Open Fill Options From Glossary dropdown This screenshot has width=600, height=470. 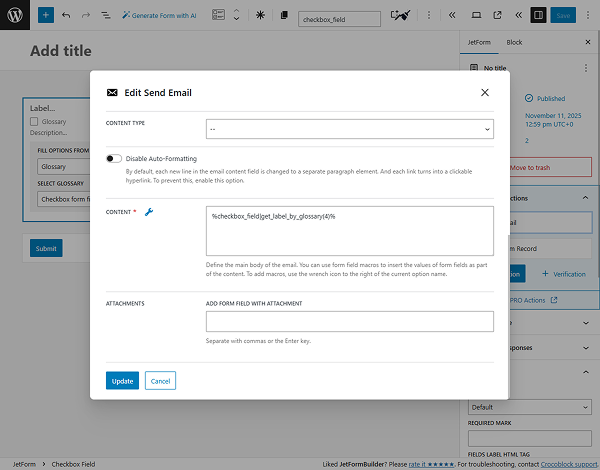[64, 166]
